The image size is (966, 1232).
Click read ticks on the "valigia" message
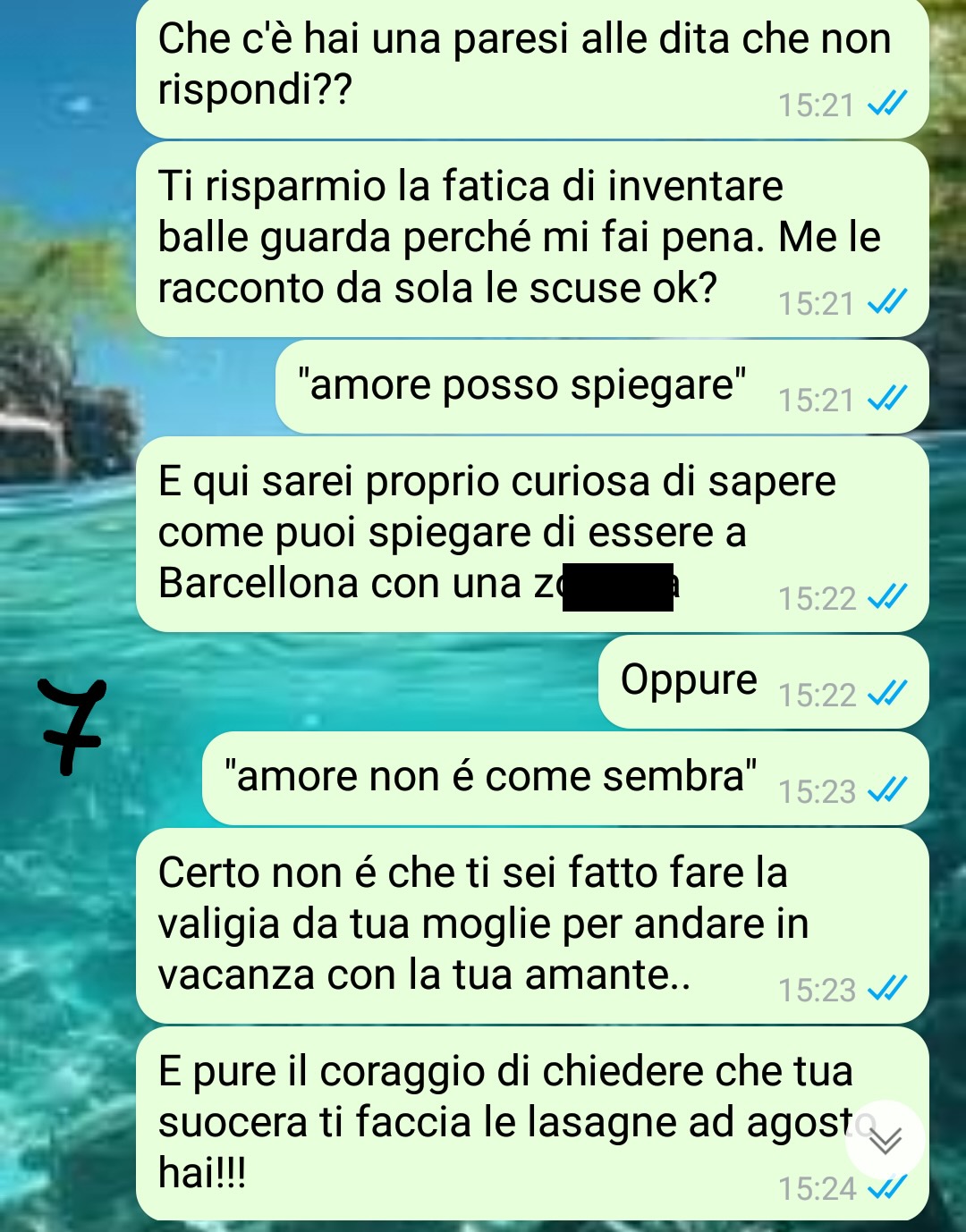pos(888,988)
